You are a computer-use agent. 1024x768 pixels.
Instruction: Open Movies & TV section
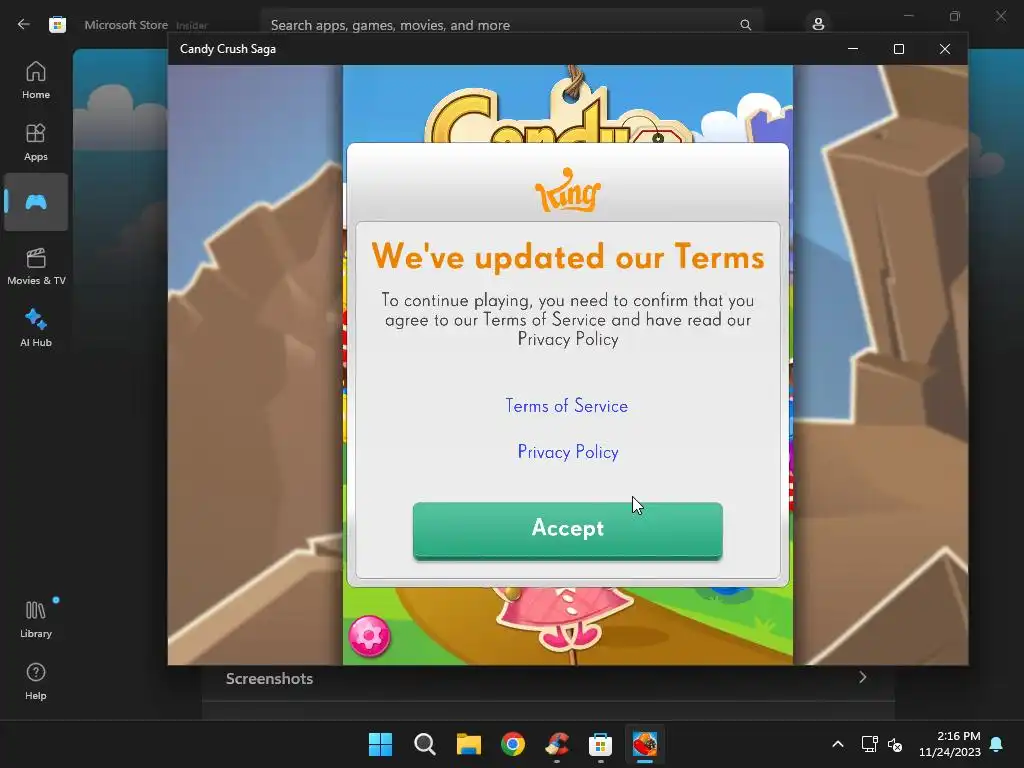(x=36, y=266)
